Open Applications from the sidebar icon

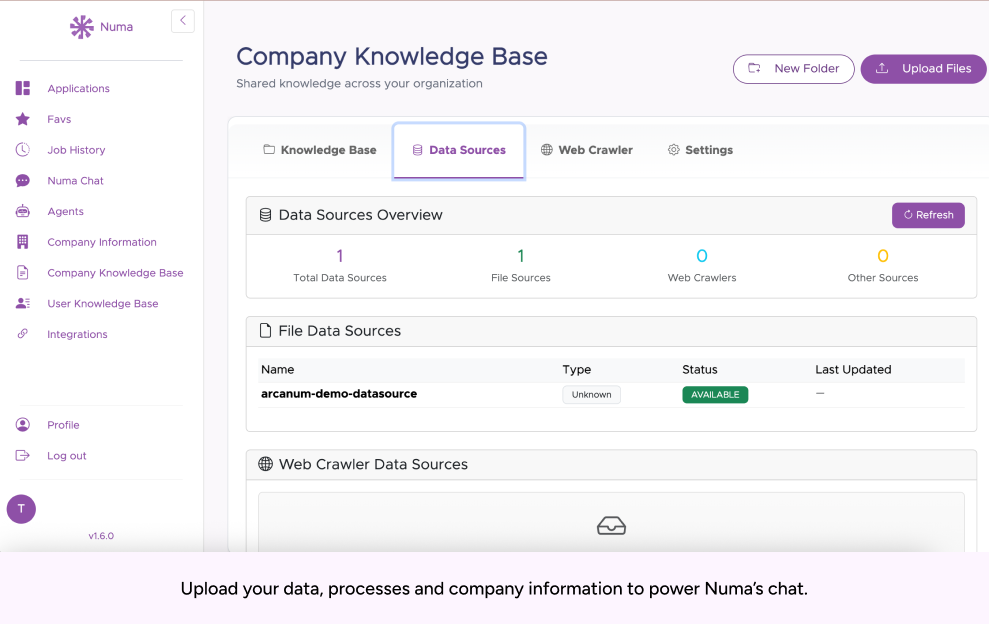(x=23, y=88)
